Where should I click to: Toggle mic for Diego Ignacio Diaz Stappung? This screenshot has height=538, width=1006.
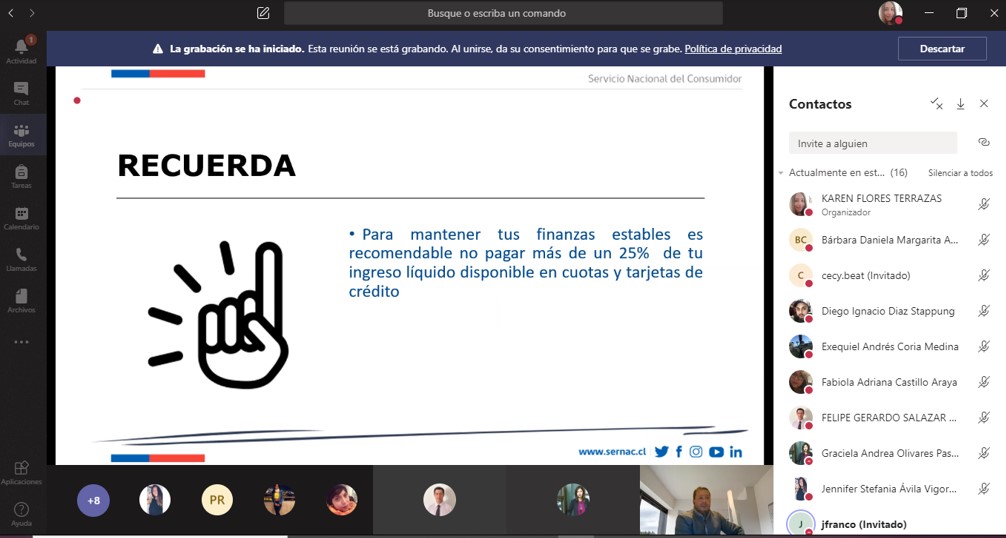click(984, 311)
